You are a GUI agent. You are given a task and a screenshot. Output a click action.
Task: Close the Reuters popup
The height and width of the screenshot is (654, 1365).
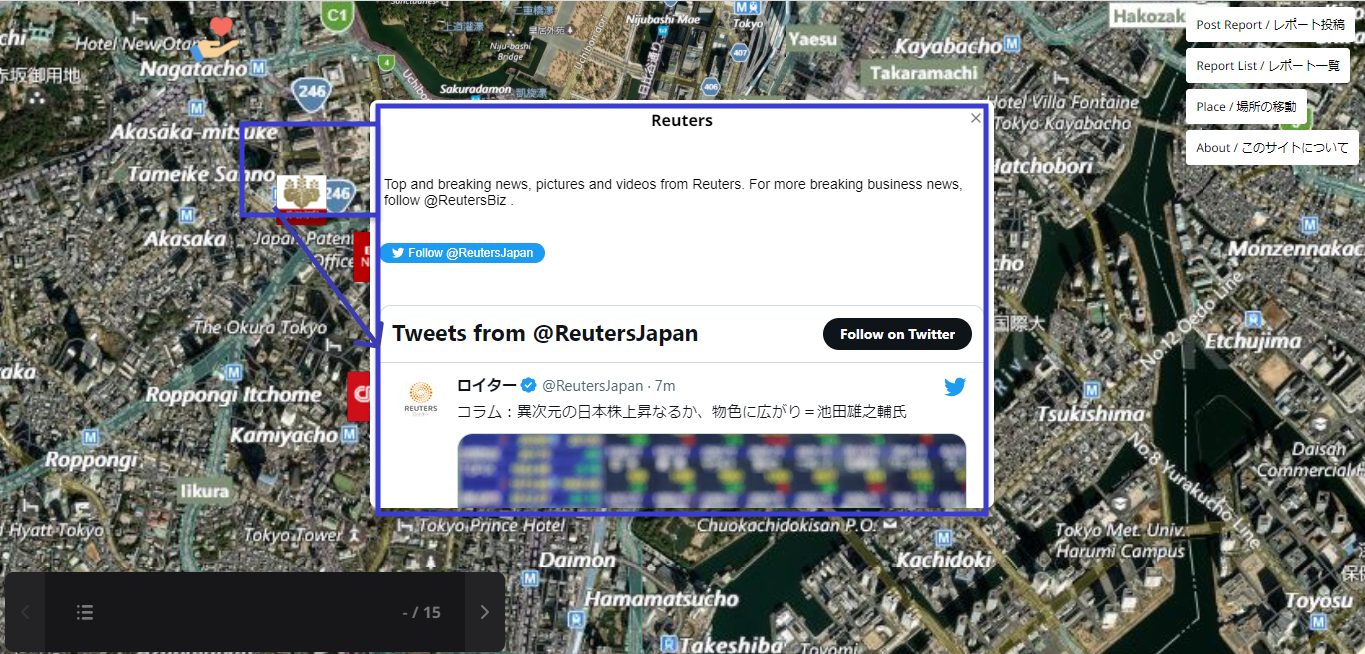[976, 118]
